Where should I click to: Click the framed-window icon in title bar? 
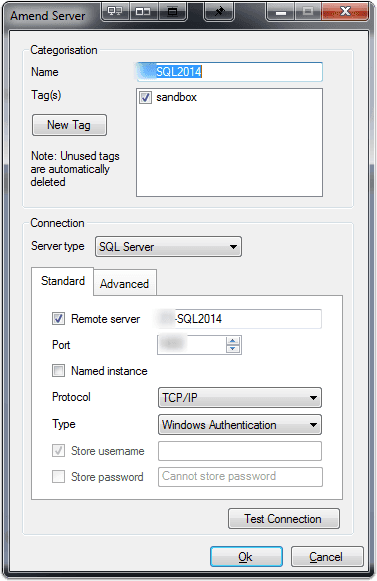click(x=172, y=11)
